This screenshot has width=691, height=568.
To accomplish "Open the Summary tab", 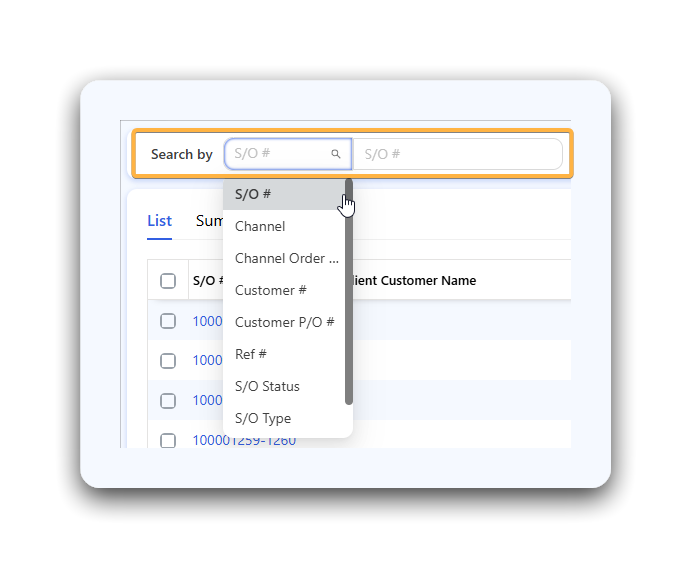I will pyautogui.click(x=208, y=221).
